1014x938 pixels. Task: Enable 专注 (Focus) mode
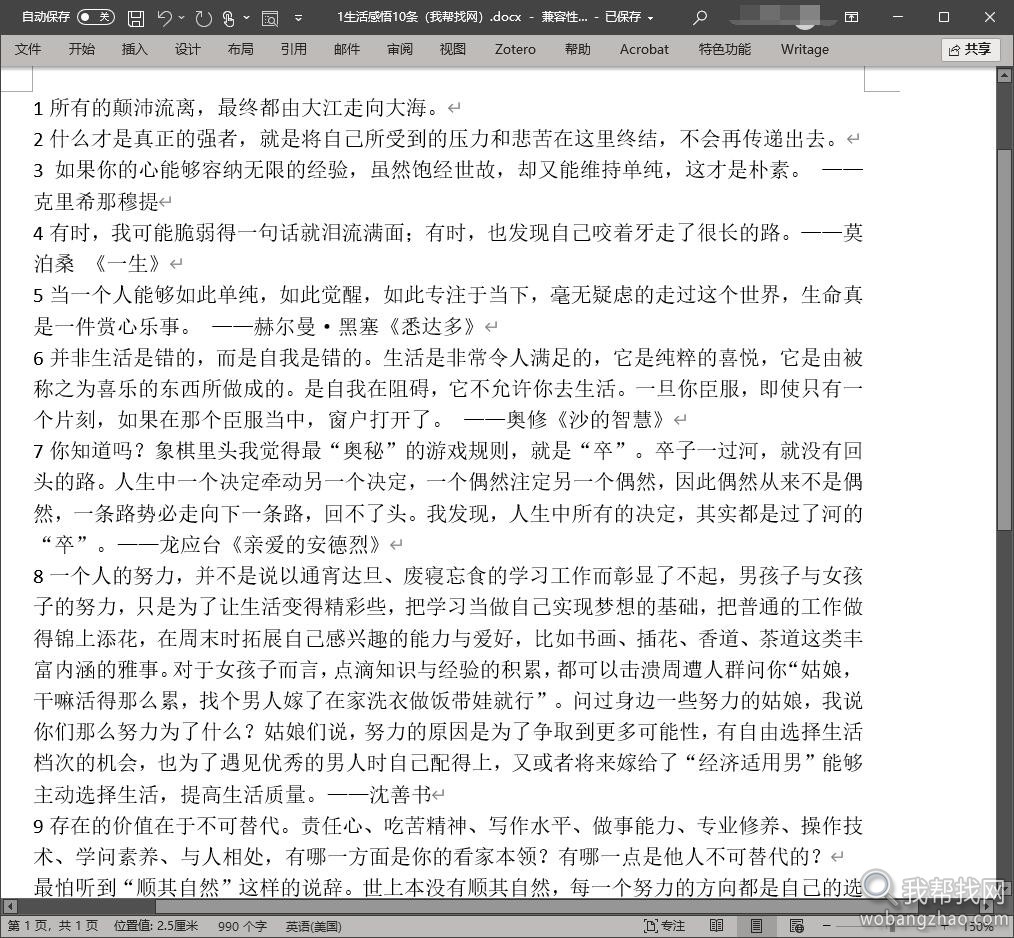click(665, 926)
